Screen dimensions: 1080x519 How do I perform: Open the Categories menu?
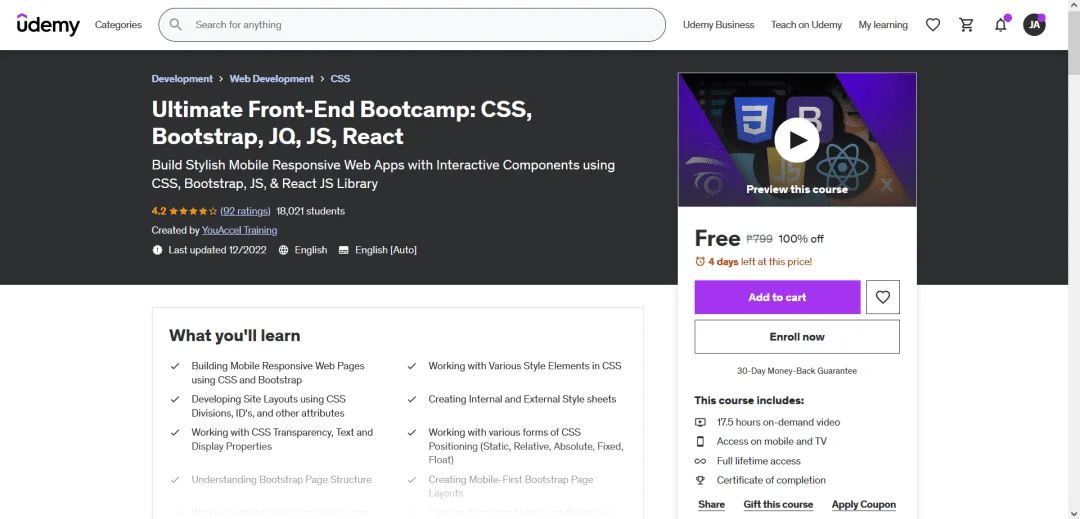tap(118, 25)
